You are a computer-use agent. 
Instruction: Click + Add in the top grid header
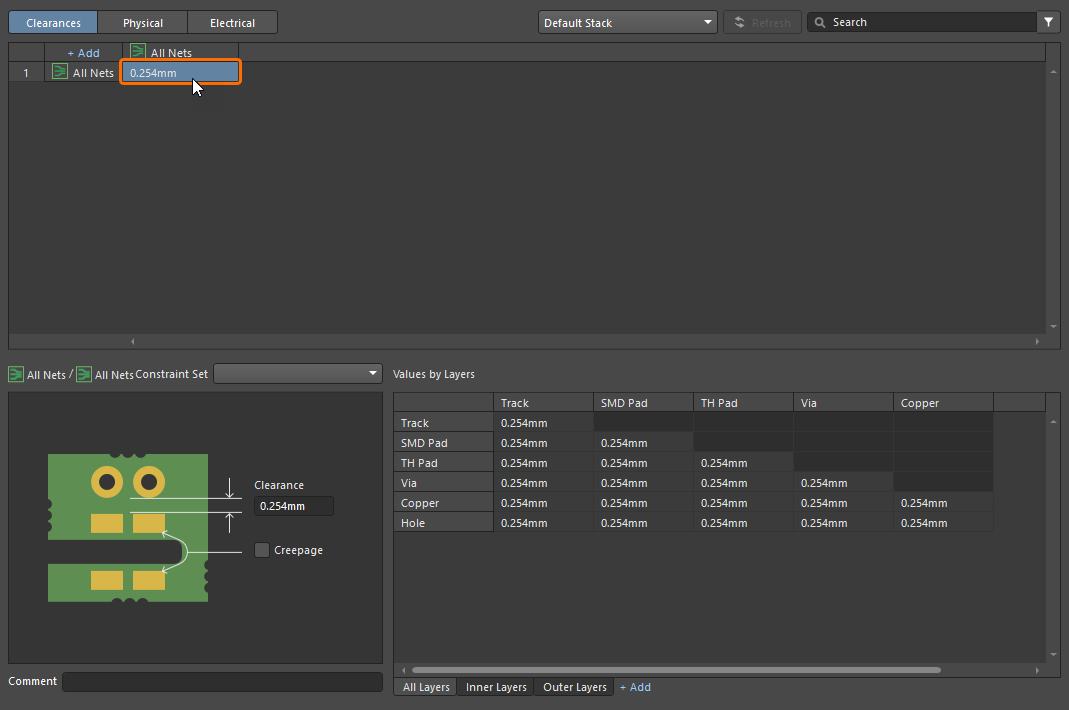83,52
